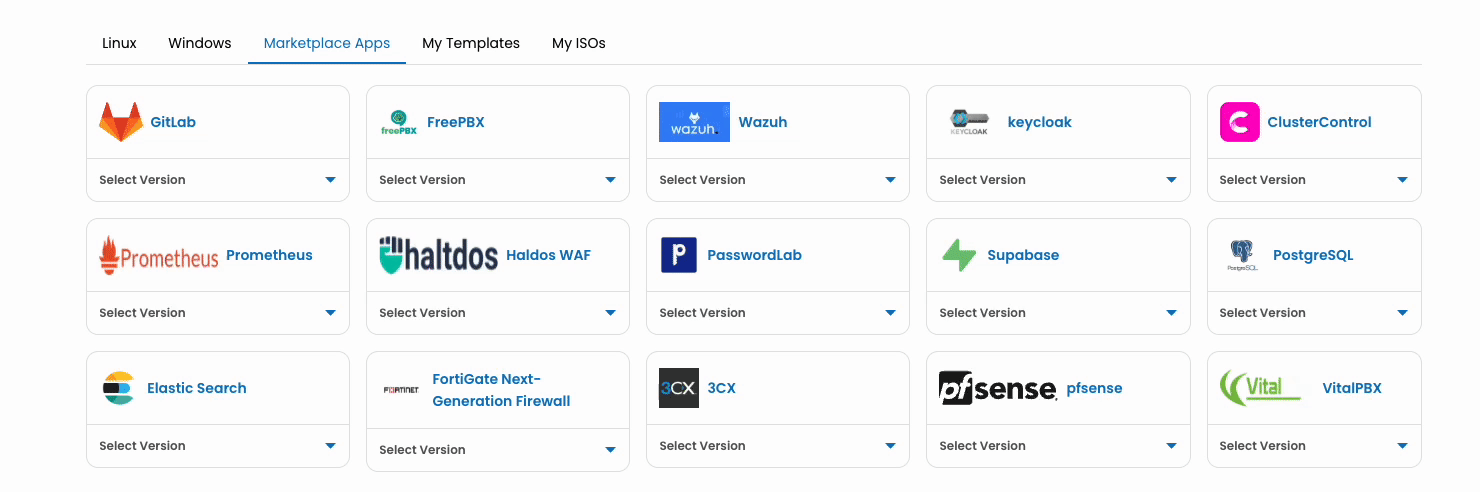Open GitLab Select Version dropdown
The height and width of the screenshot is (492, 1480).
coord(218,180)
